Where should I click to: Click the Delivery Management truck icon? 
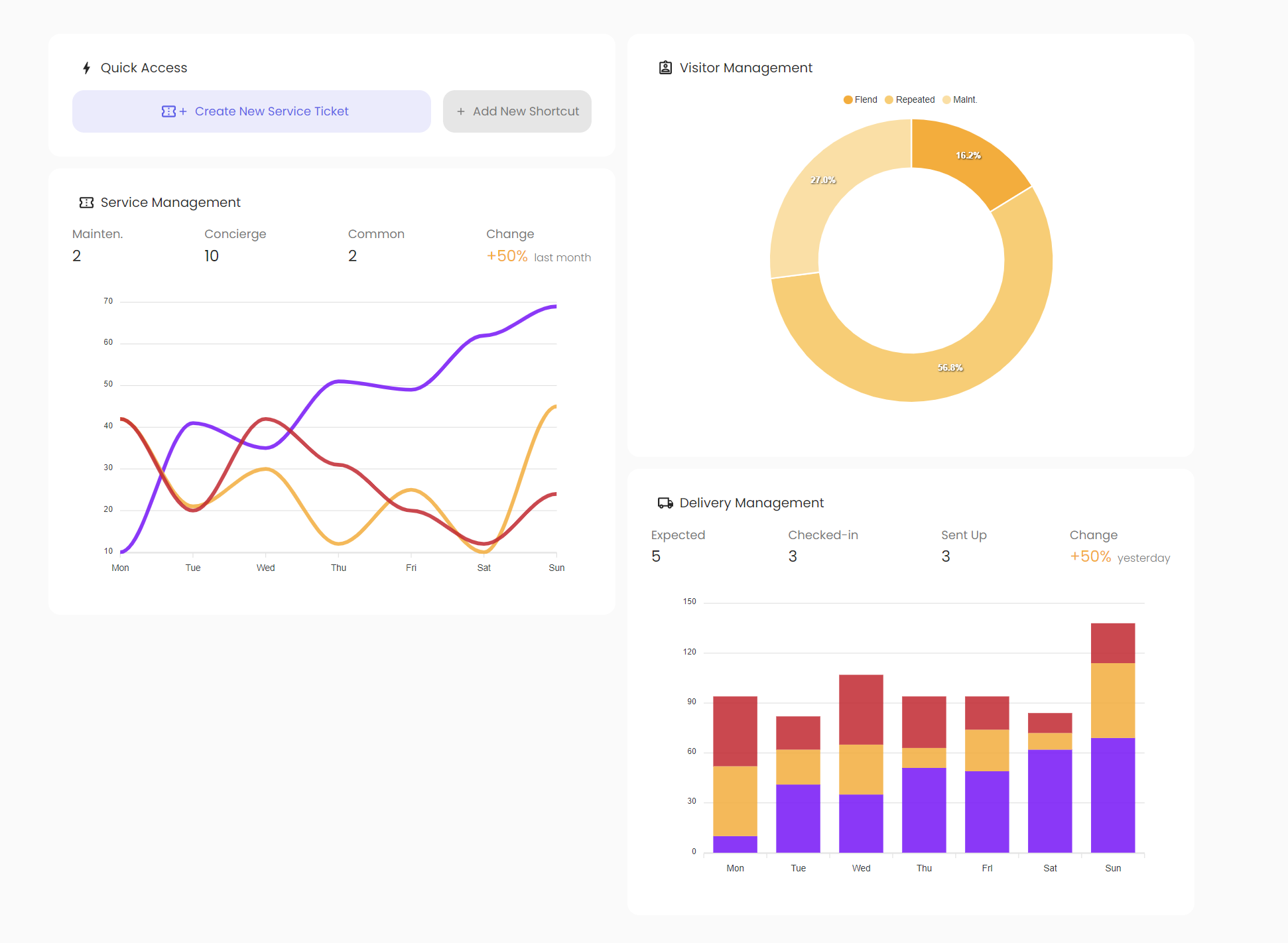coord(665,503)
